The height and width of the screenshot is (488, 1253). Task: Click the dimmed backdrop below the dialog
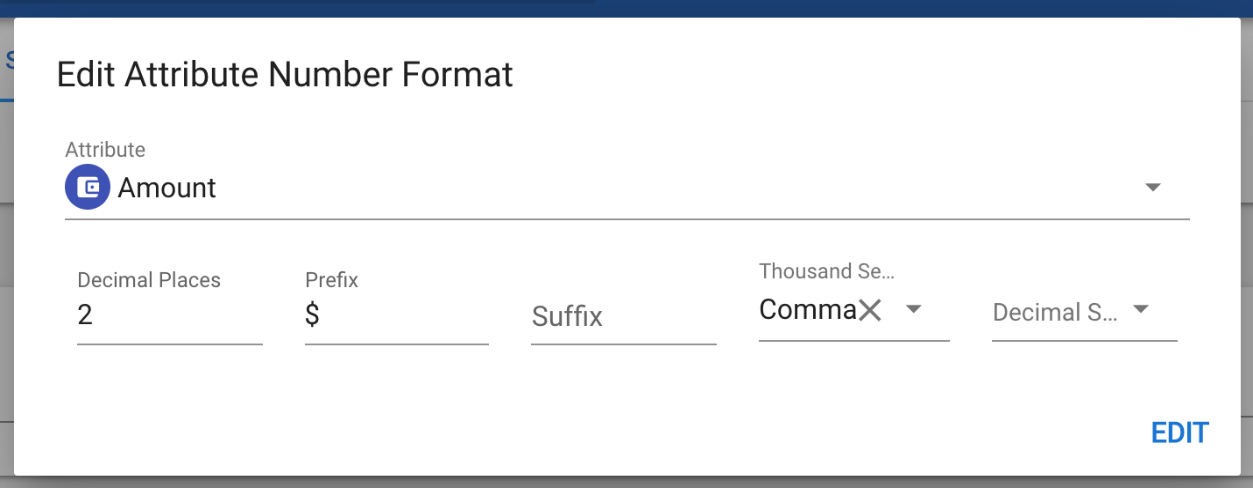[x=626, y=482]
